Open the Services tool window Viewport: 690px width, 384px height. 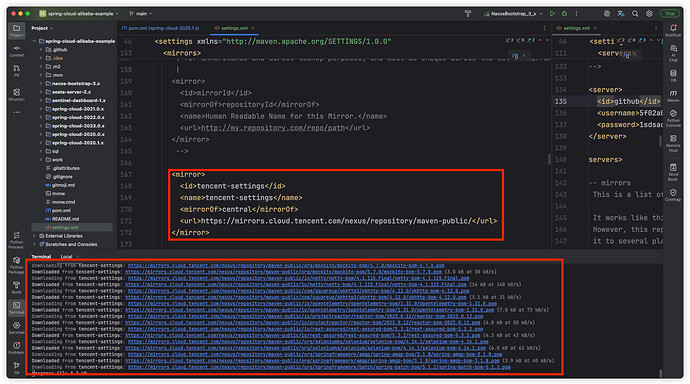(x=16, y=328)
